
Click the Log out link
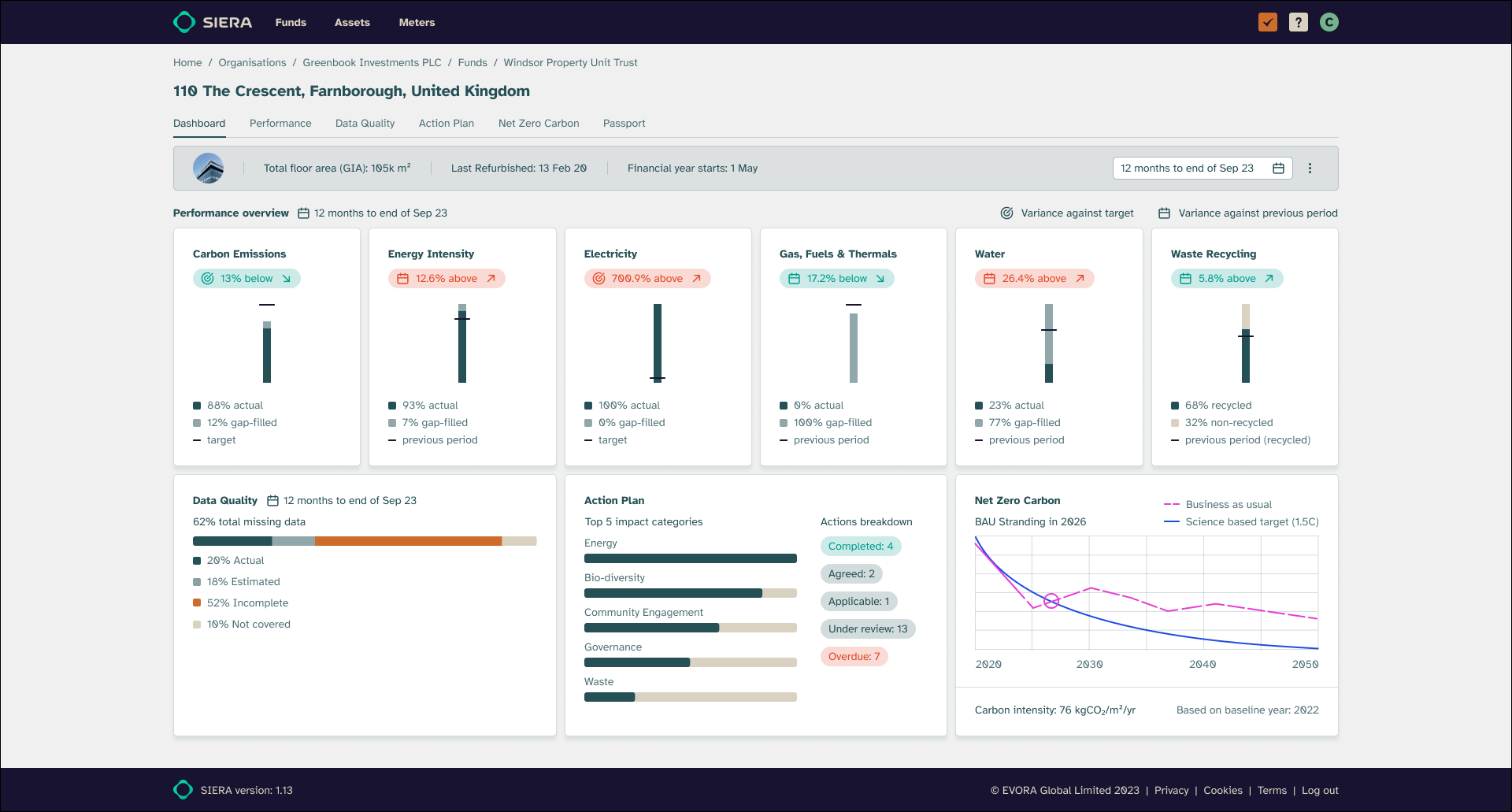(x=1320, y=790)
